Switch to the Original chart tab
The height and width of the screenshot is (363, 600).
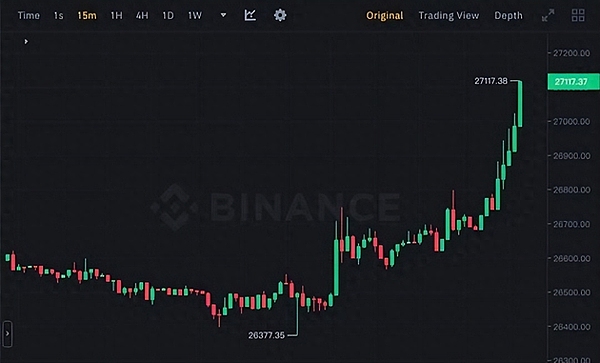point(385,16)
